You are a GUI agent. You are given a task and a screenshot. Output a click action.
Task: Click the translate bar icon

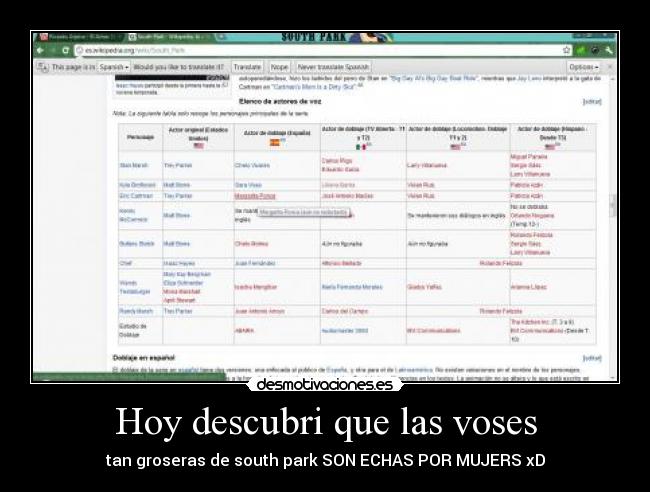(42, 67)
